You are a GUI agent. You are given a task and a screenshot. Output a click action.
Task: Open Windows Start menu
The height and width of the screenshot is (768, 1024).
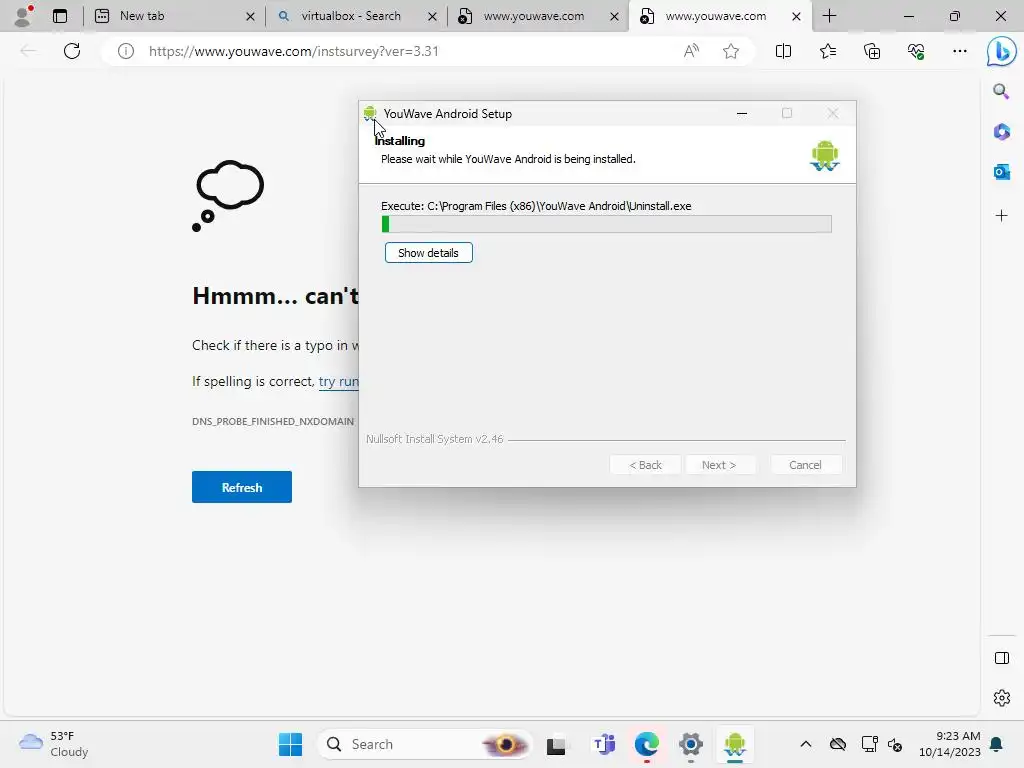click(290, 744)
